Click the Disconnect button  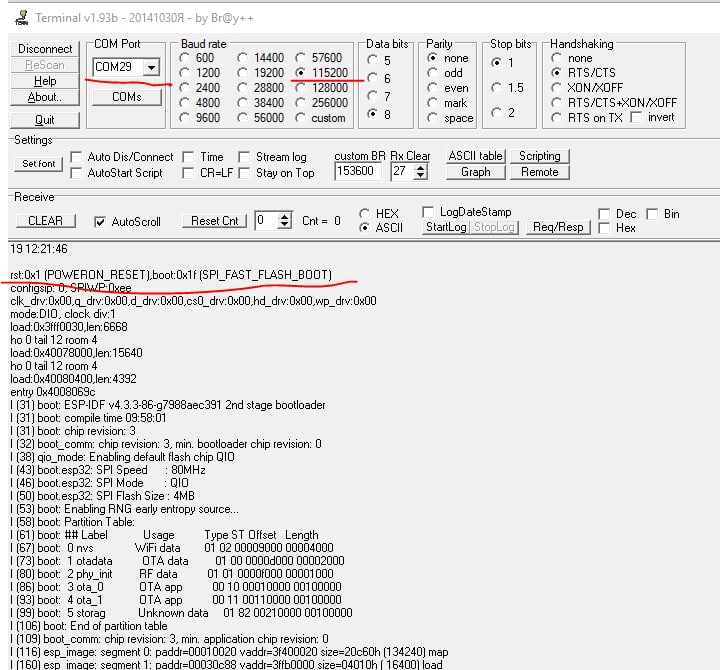tap(45, 49)
